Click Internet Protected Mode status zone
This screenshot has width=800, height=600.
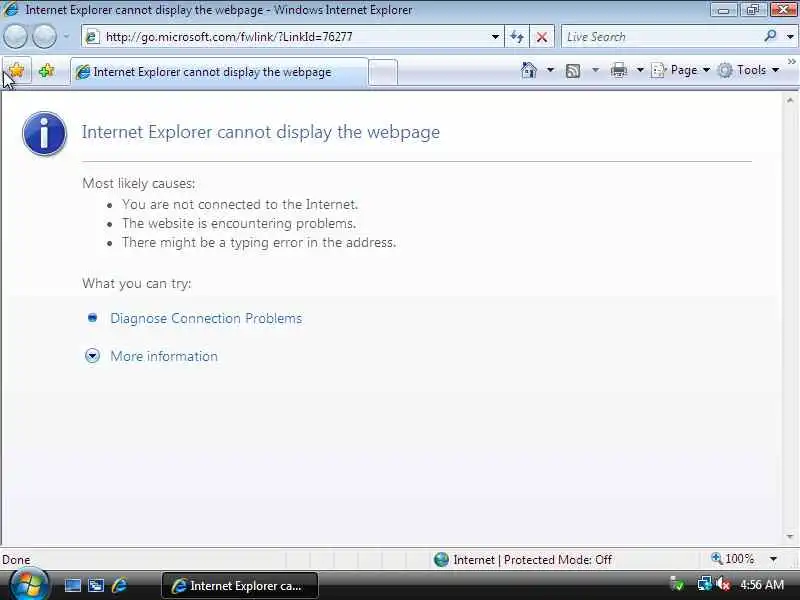(523, 560)
